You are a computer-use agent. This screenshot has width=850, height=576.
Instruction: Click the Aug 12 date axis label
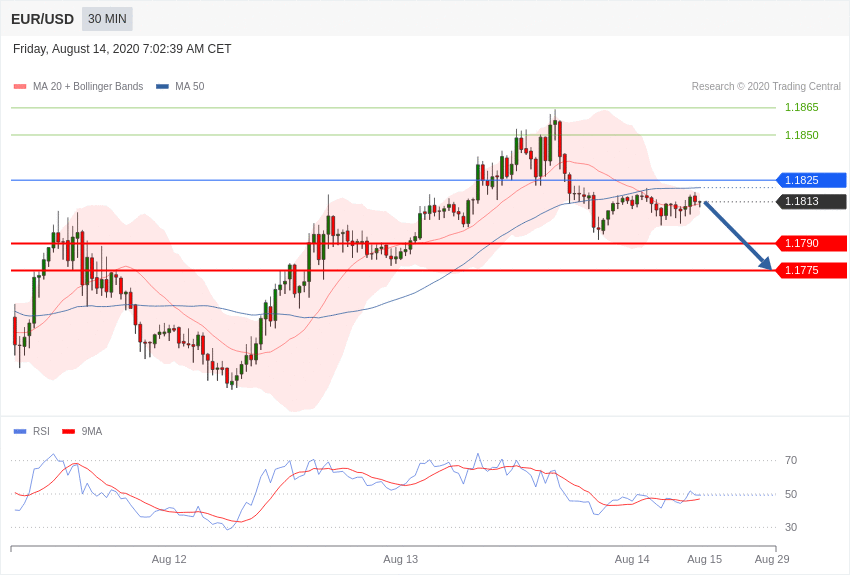[169, 559]
